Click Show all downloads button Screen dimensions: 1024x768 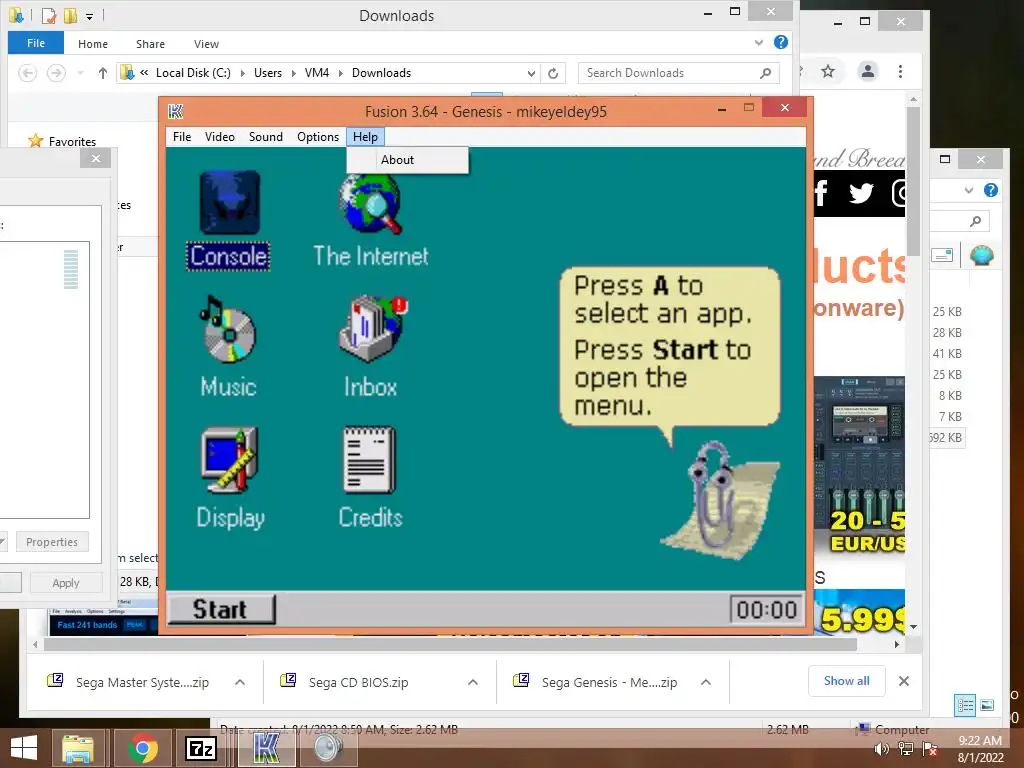(846, 681)
